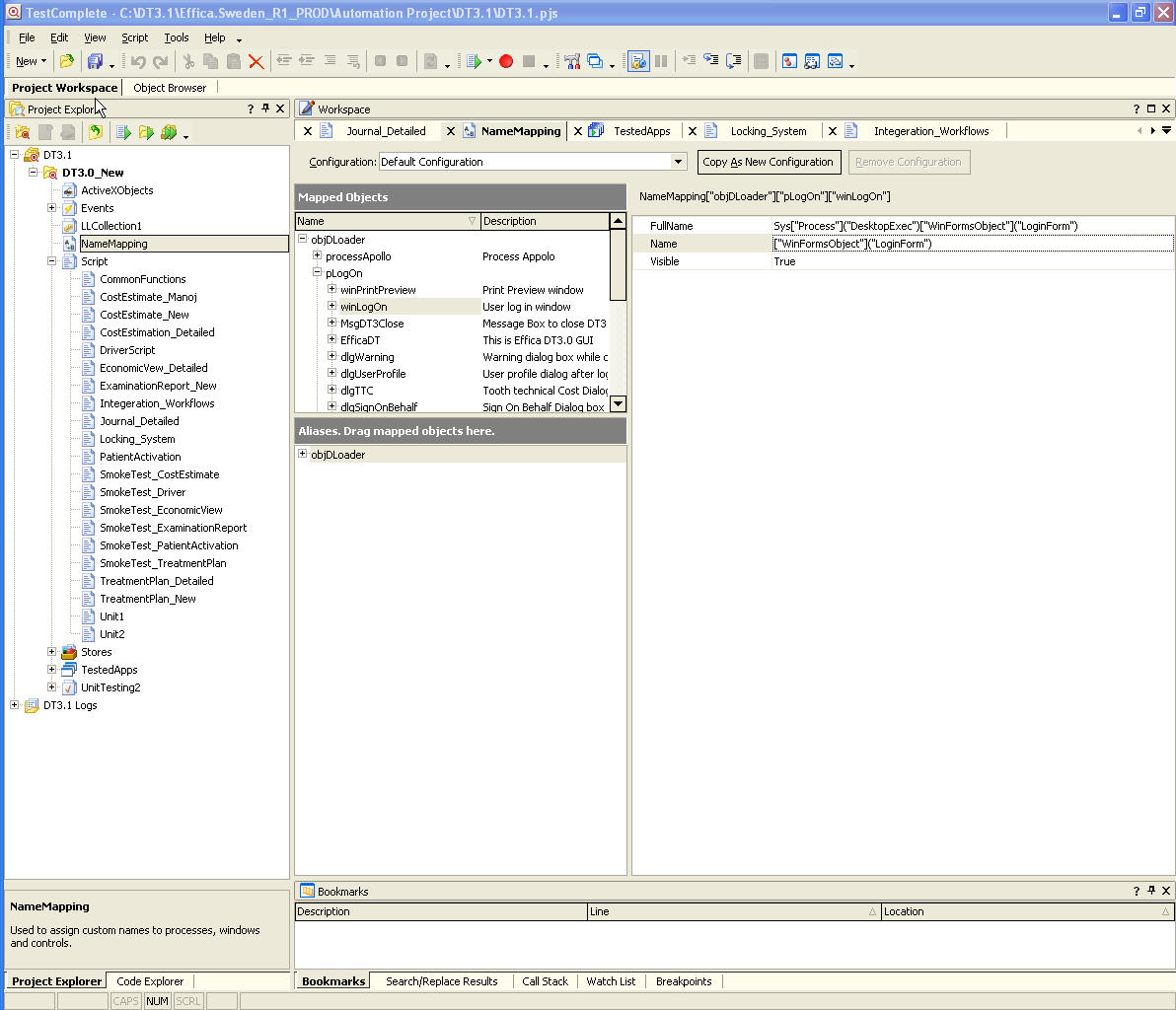Toggle the highlighted toolbar button left of pause
The image size is (1176, 1010).
[x=638, y=61]
